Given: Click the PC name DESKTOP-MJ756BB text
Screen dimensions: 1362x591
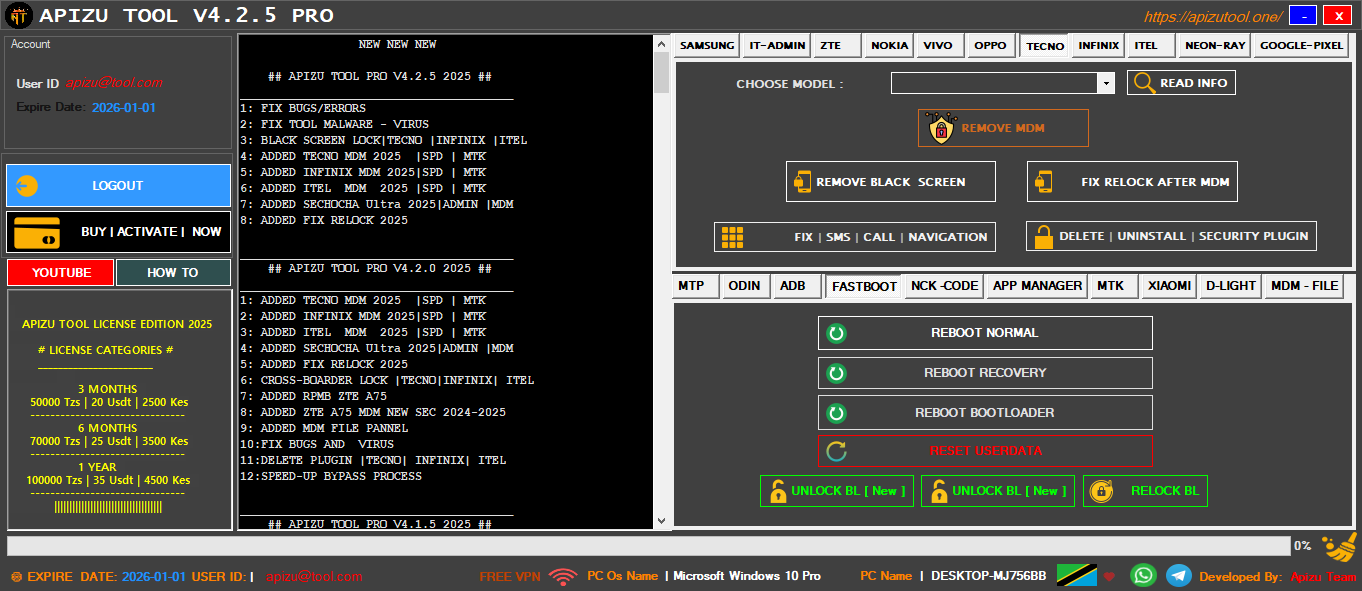Looking at the screenshot, I should click(989, 576).
